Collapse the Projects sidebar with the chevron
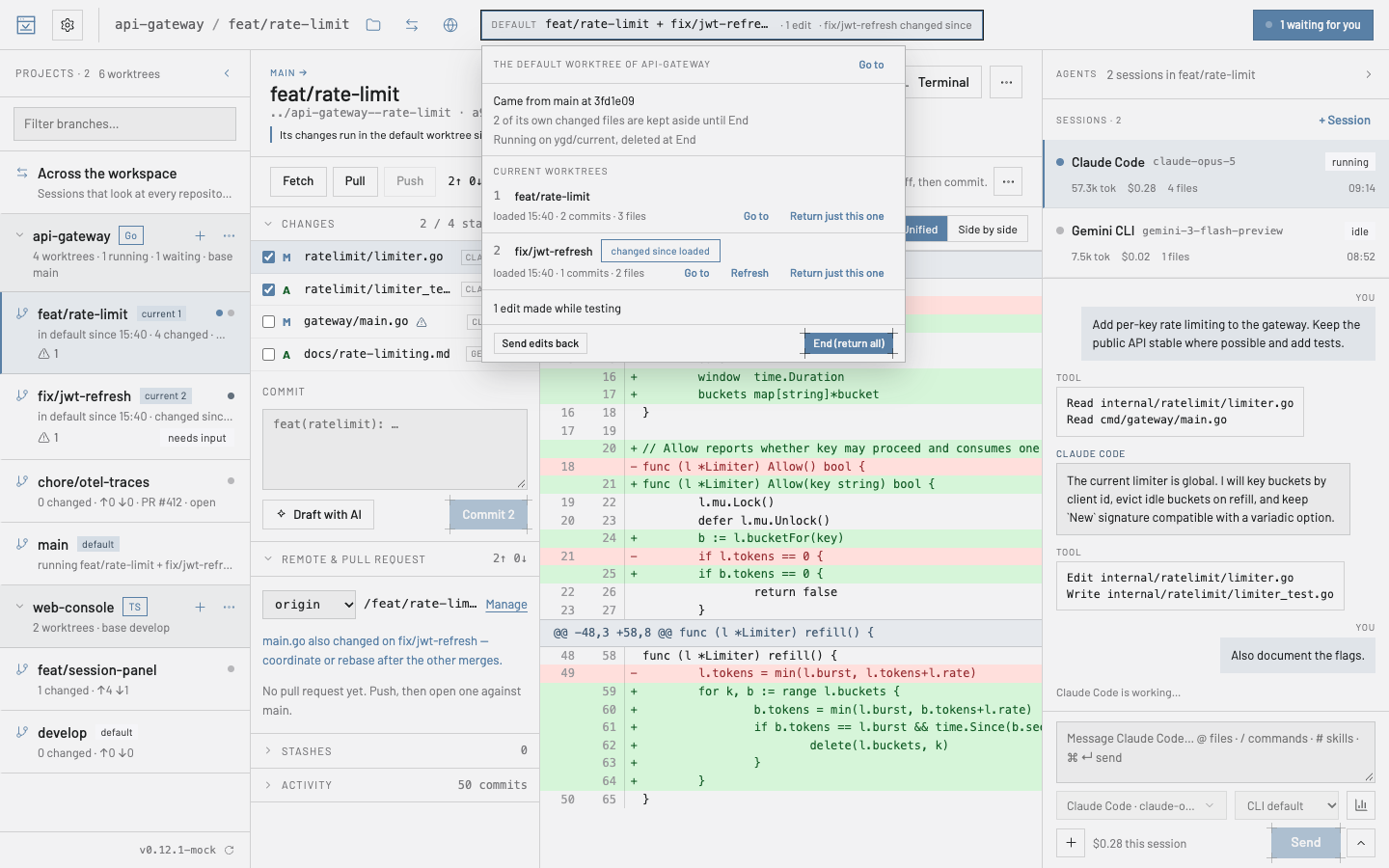 [x=228, y=73]
